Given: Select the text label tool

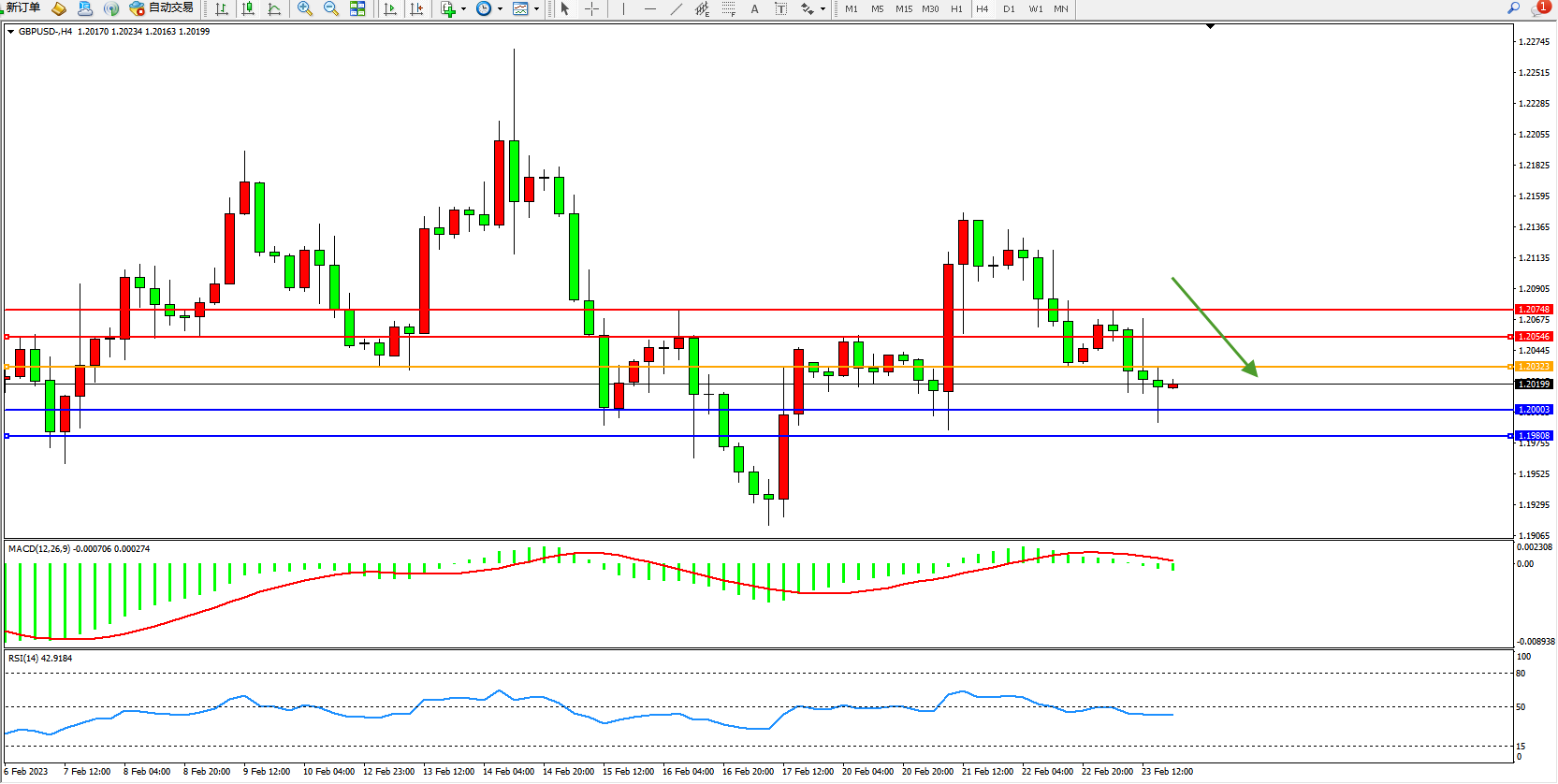Looking at the screenshot, I should [780, 9].
